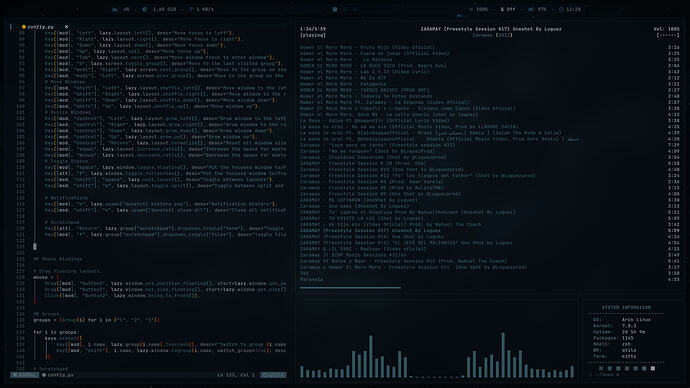This screenshot has width=690, height=388.
Task: Close the config.py tab
Action: click(66, 27)
